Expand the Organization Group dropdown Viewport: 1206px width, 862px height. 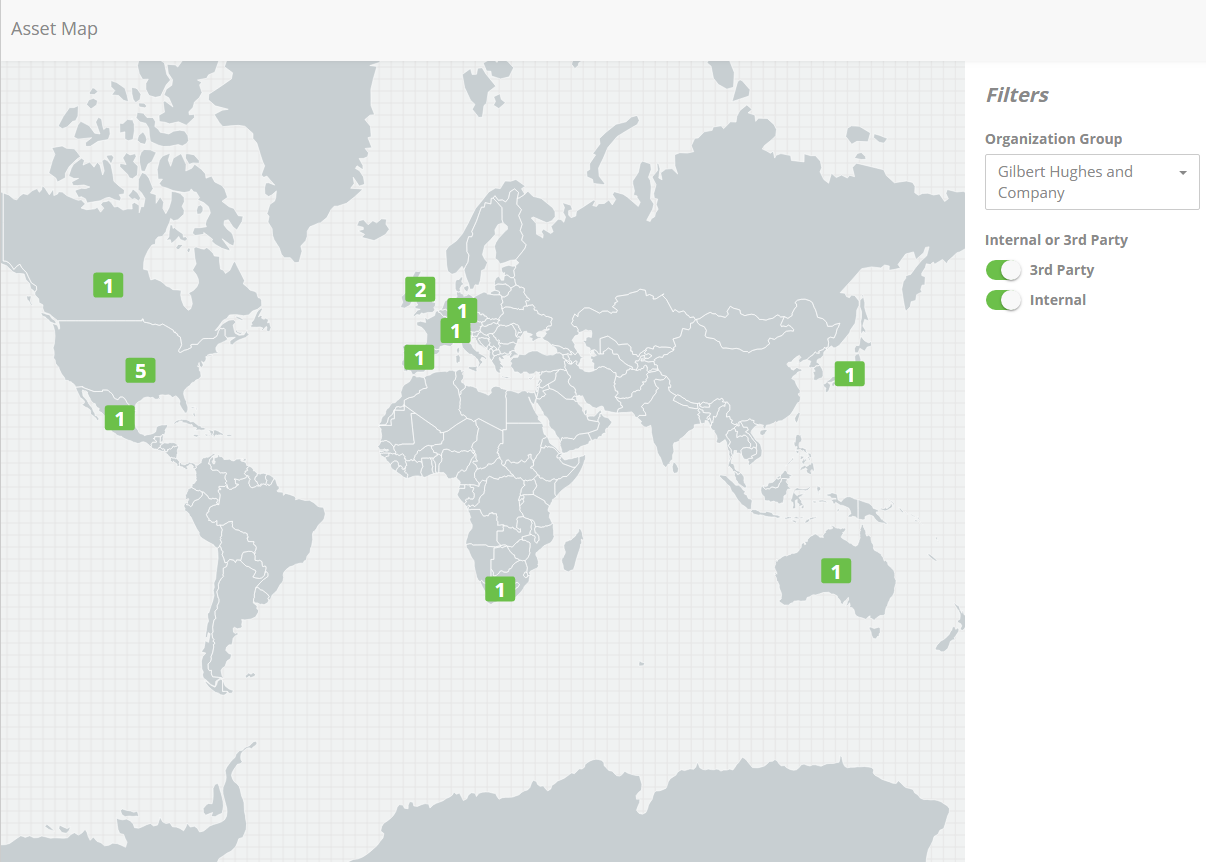point(1092,181)
